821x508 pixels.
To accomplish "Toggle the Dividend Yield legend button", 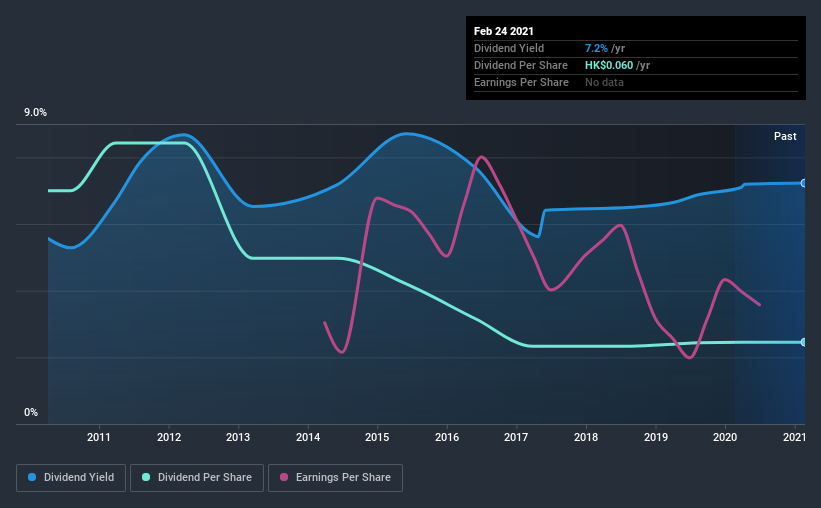I will (71, 478).
